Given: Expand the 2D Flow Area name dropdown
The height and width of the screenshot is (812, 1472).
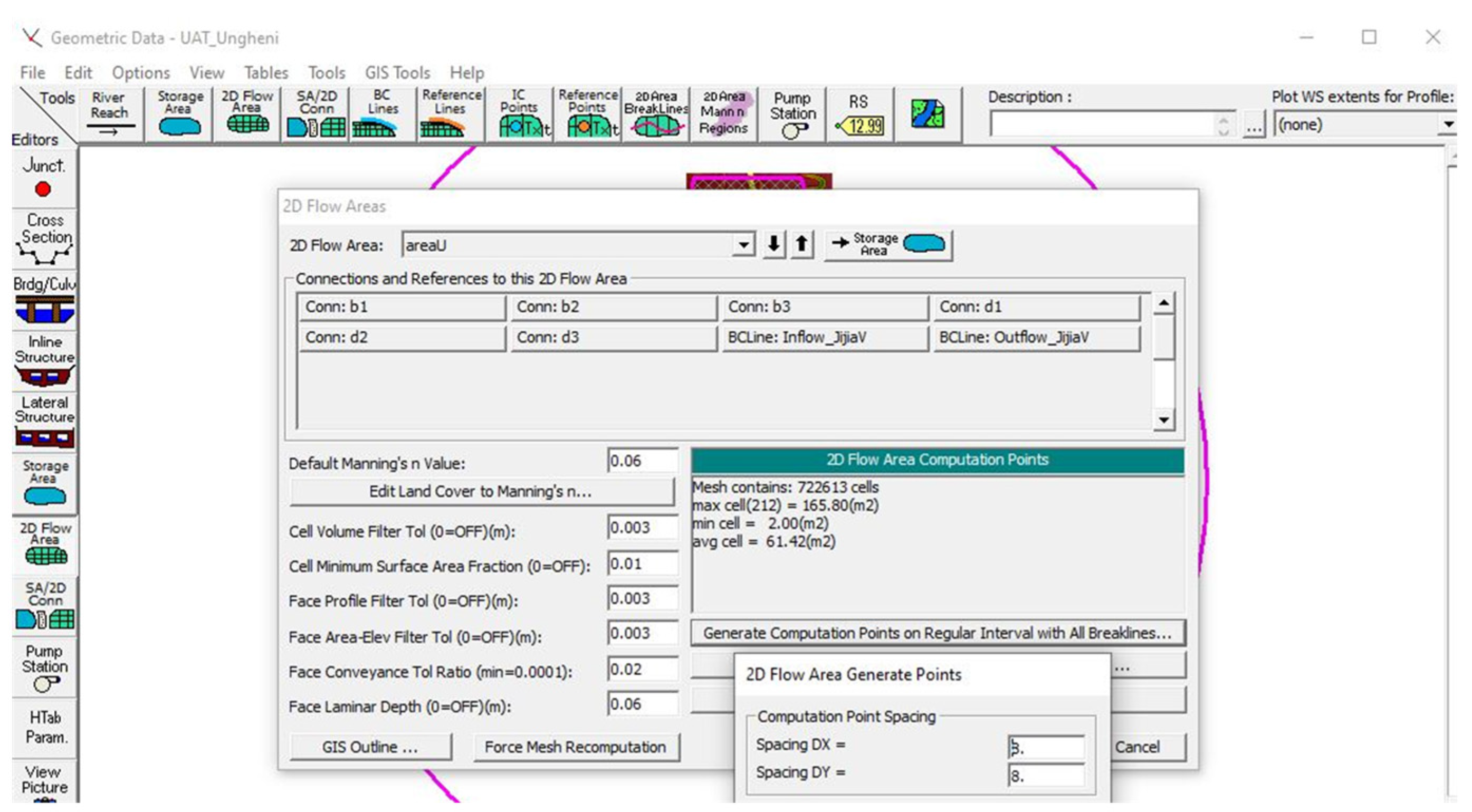Looking at the screenshot, I should [743, 245].
